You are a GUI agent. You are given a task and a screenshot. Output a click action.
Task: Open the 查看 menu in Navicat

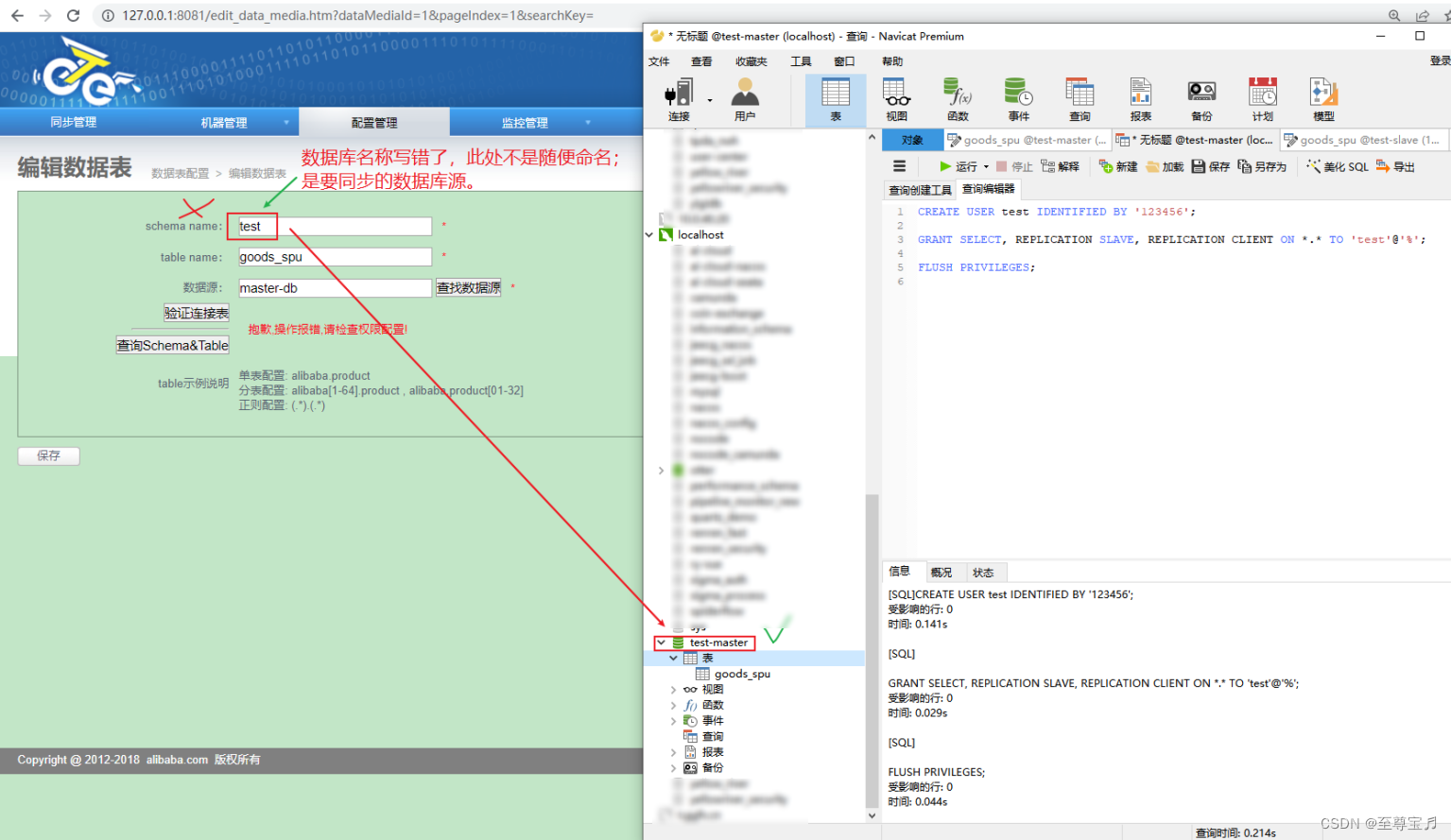(x=701, y=61)
